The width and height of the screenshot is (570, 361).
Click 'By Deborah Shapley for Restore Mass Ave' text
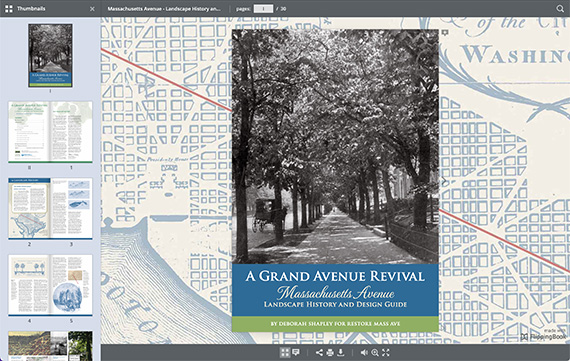335,324
